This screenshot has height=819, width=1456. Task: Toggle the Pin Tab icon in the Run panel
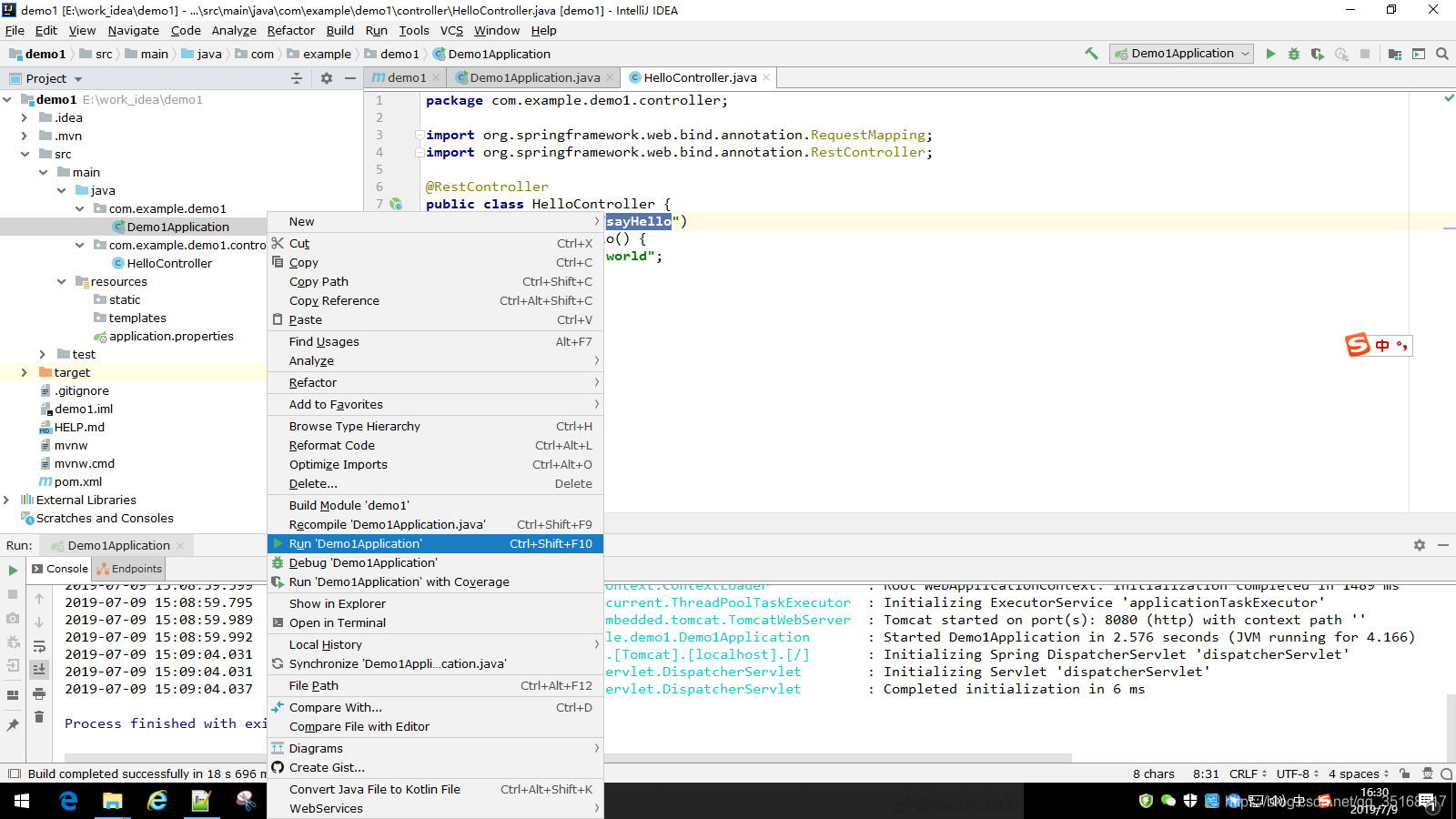(x=13, y=725)
